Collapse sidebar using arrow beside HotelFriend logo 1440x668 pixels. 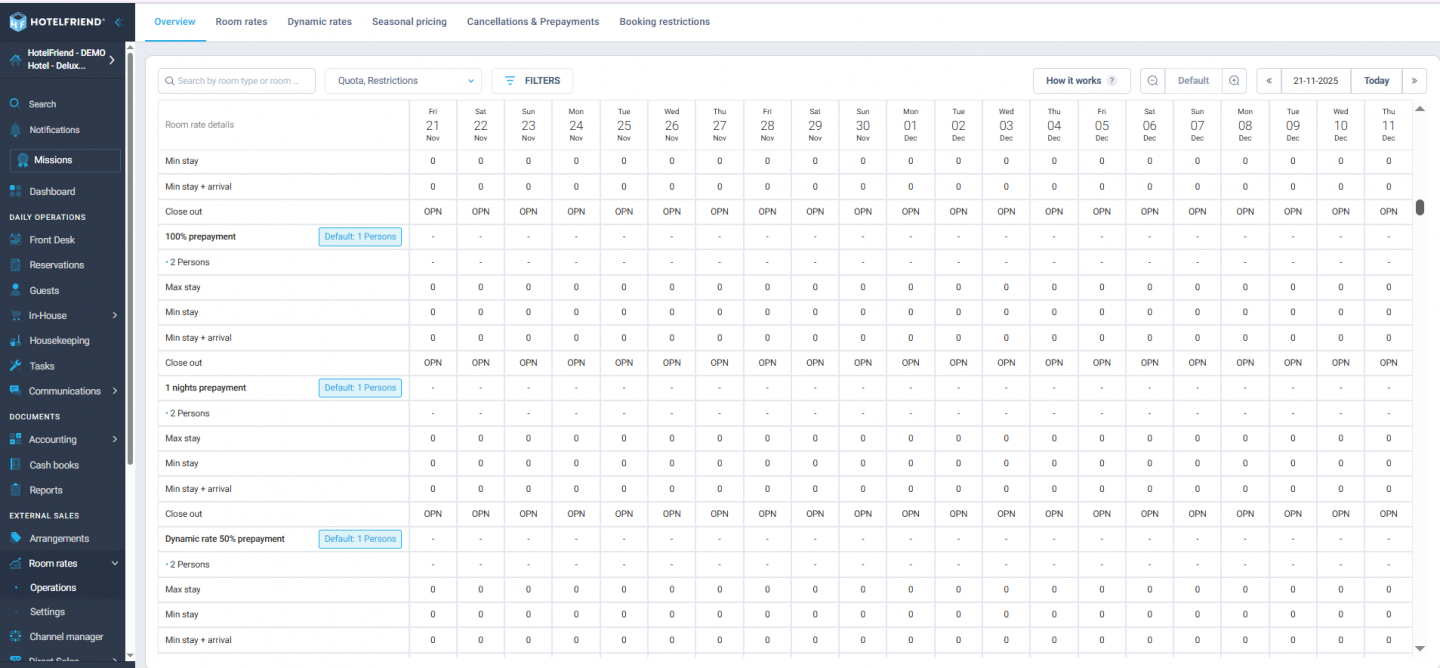click(118, 21)
